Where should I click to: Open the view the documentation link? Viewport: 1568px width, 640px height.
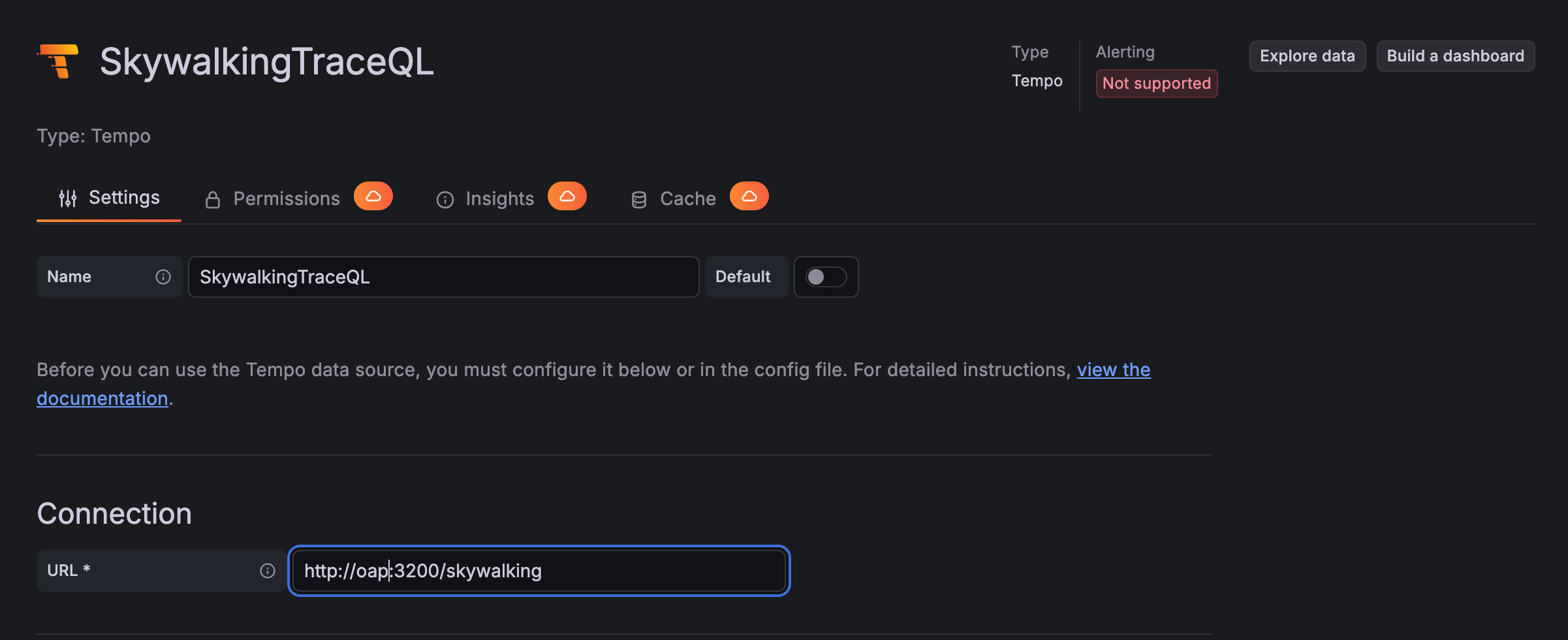[102, 398]
